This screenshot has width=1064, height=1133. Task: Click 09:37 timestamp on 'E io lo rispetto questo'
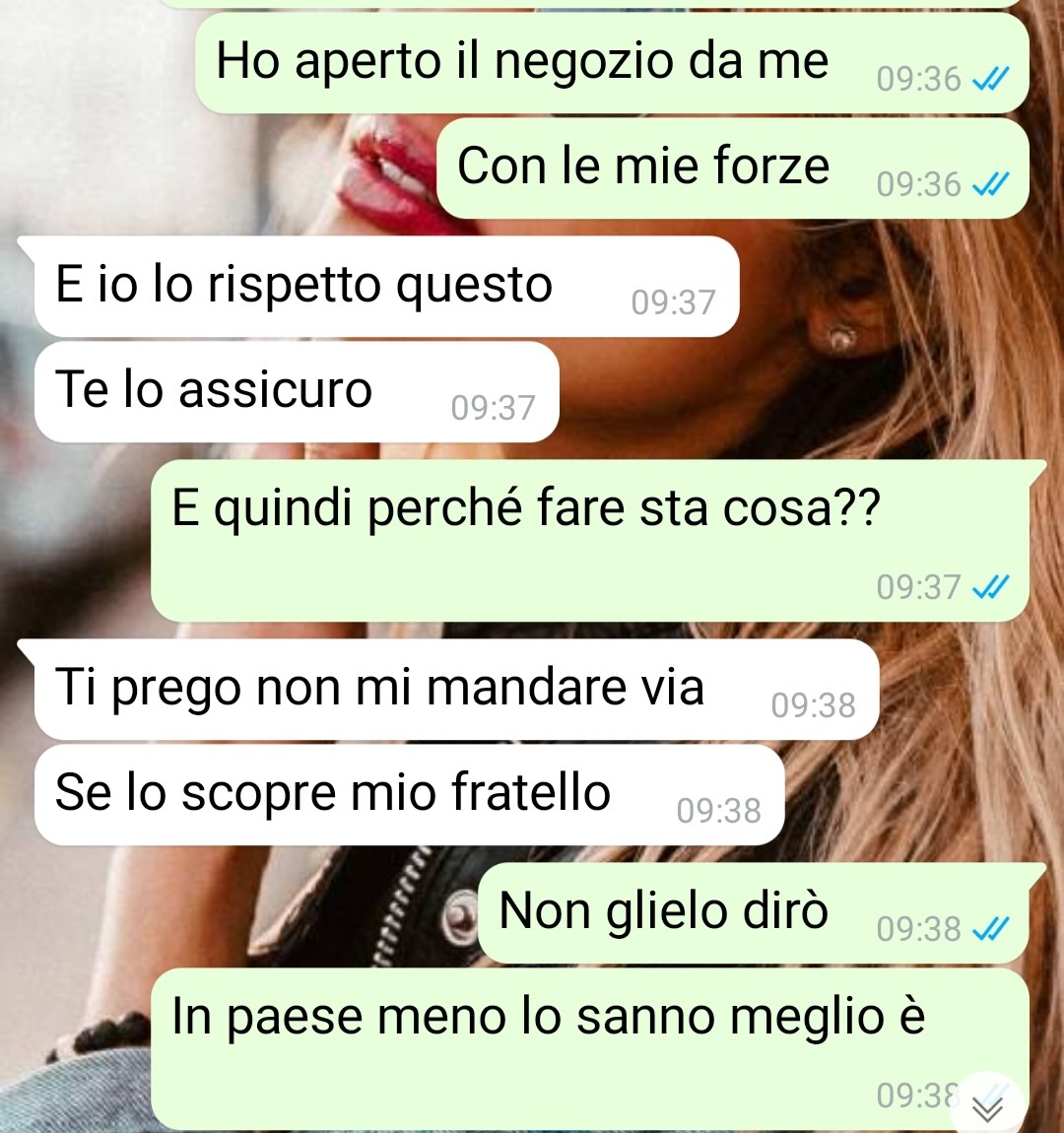tap(673, 302)
